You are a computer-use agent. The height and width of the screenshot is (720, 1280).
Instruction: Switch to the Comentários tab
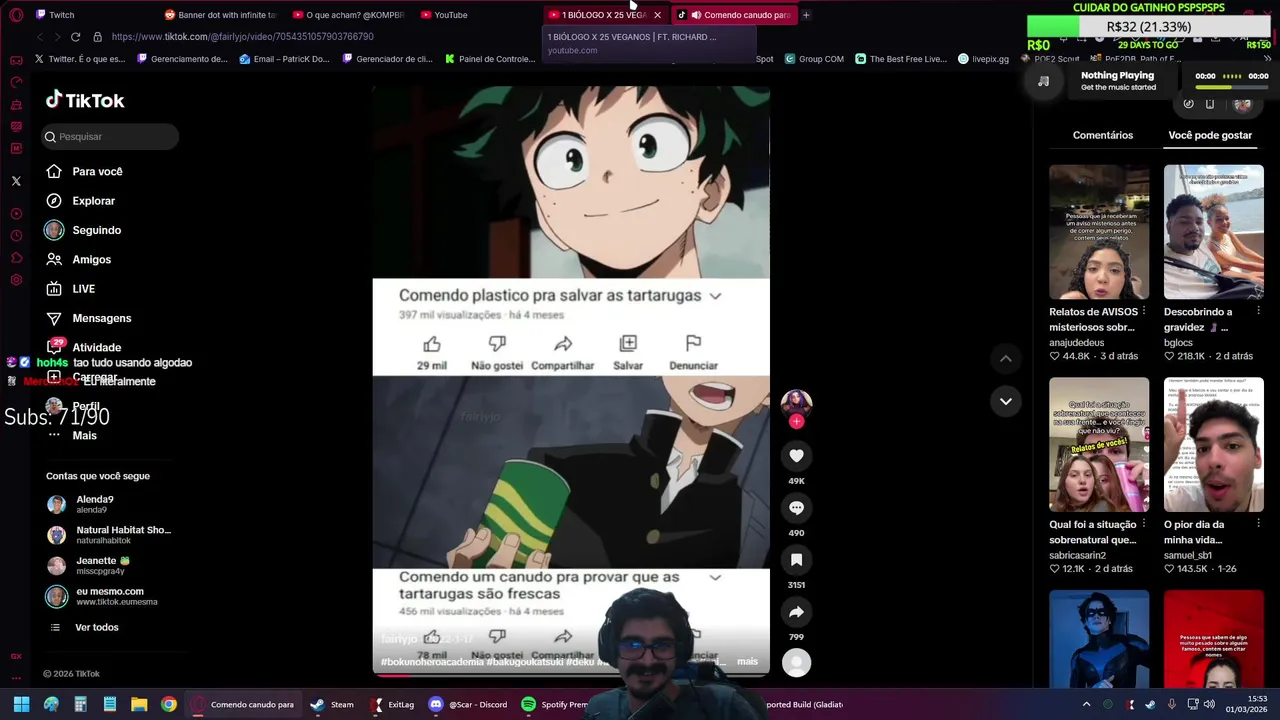[1103, 135]
